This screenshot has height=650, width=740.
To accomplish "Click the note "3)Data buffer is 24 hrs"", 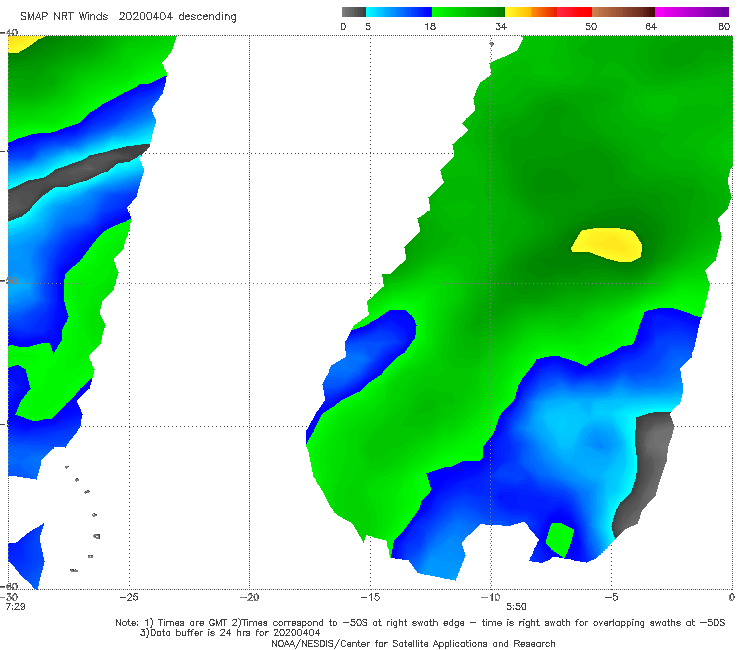I will tap(230, 633).
